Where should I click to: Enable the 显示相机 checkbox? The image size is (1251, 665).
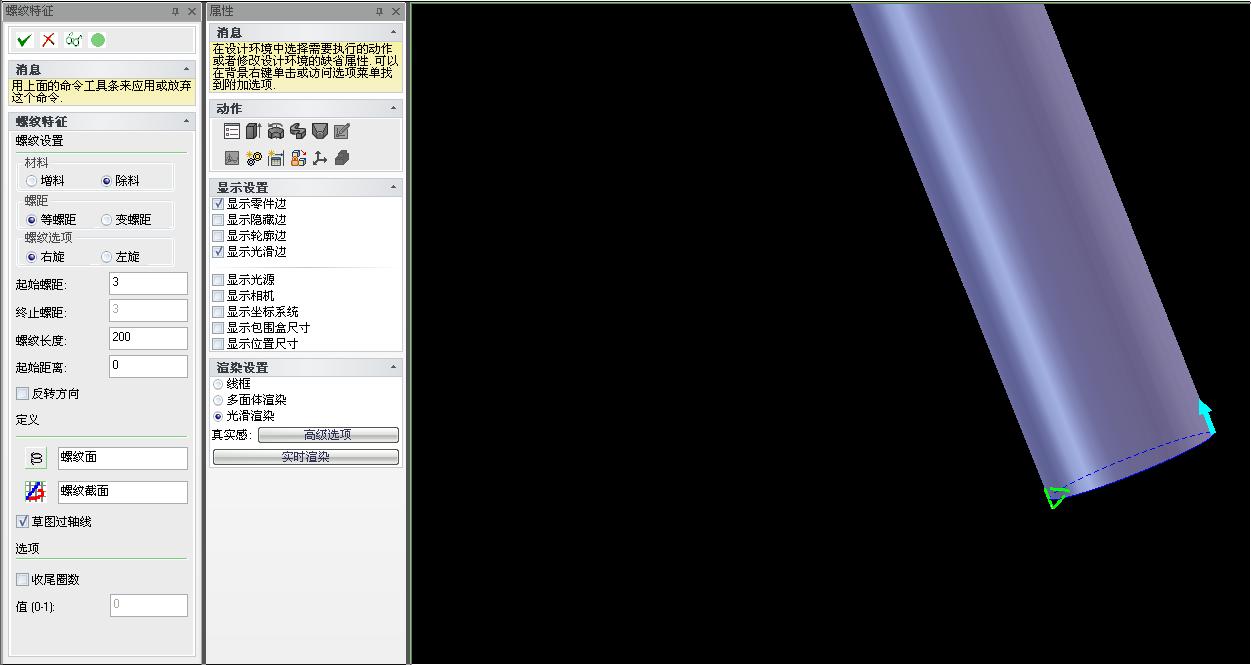[x=219, y=296]
